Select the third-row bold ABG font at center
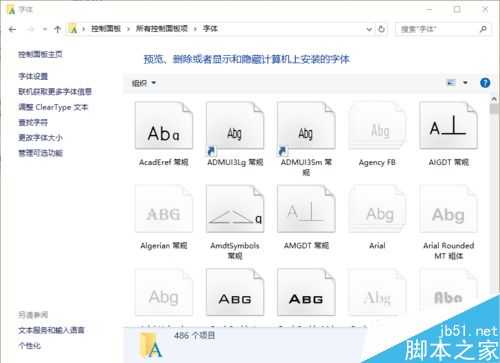This screenshot has height=363, width=500. [306, 292]
